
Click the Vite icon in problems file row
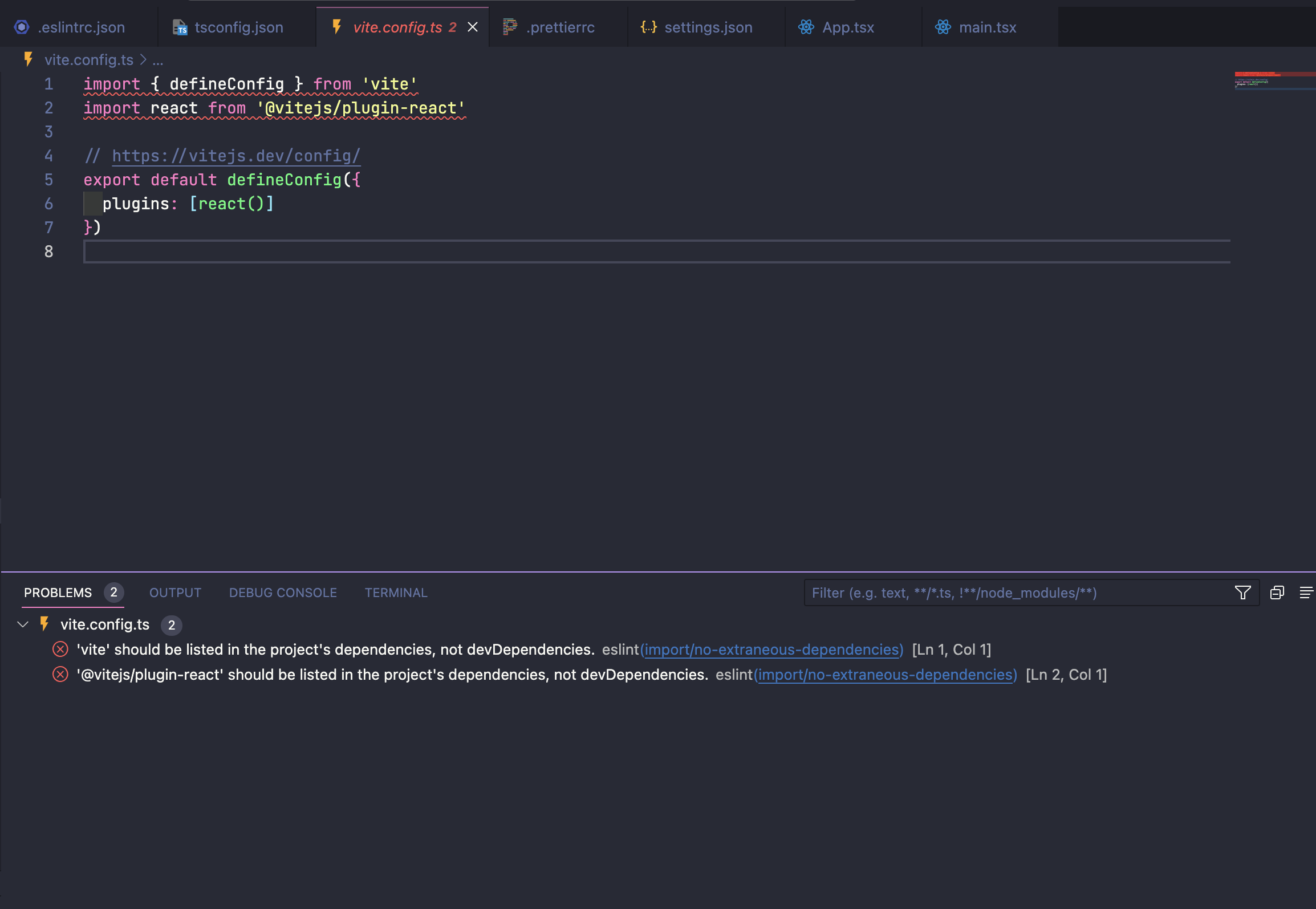pyautogui.click(x=44, y=624)
